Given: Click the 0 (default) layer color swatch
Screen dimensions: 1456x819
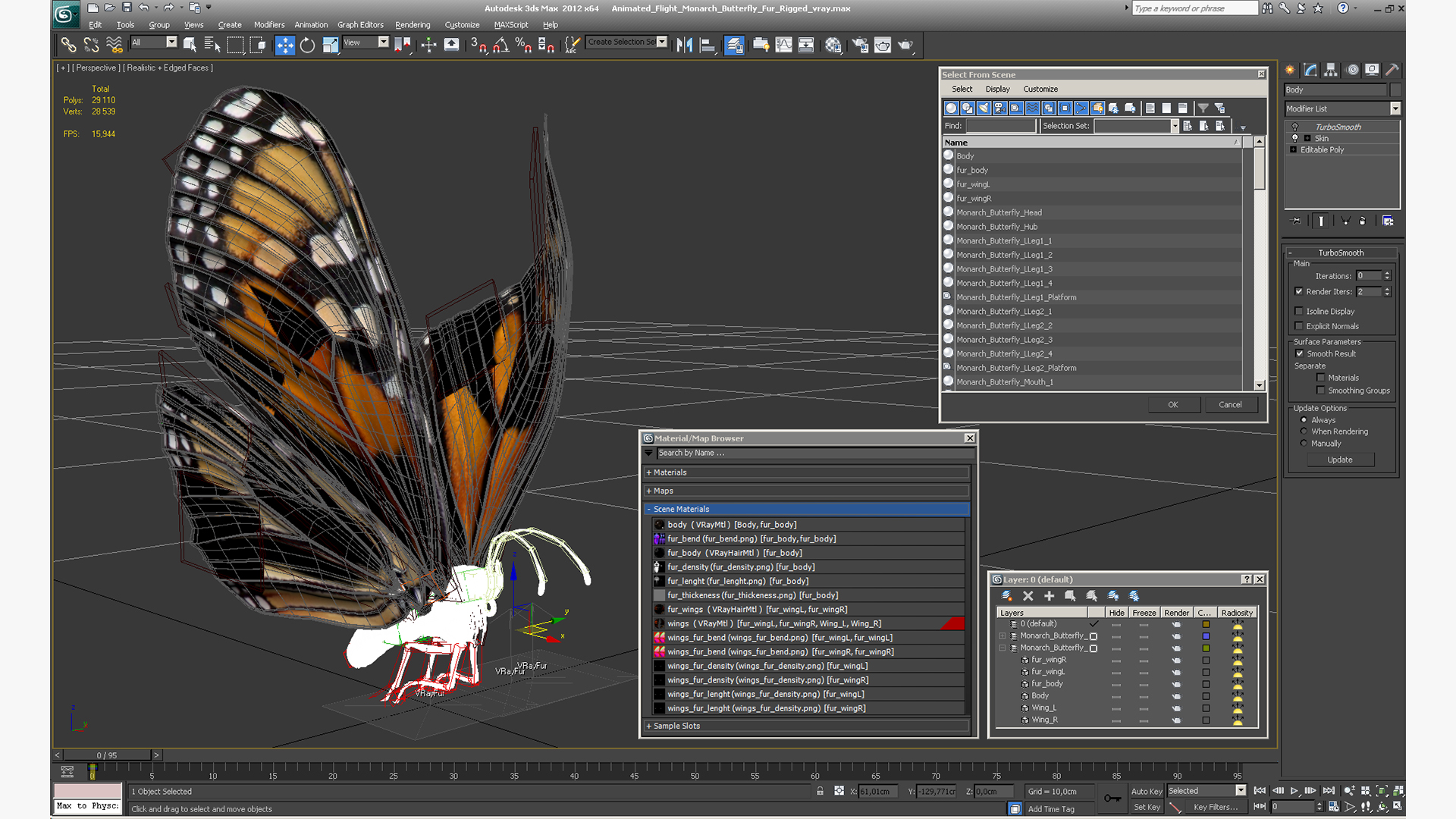Looking at the screenshot, I should tap(1206, 624).
